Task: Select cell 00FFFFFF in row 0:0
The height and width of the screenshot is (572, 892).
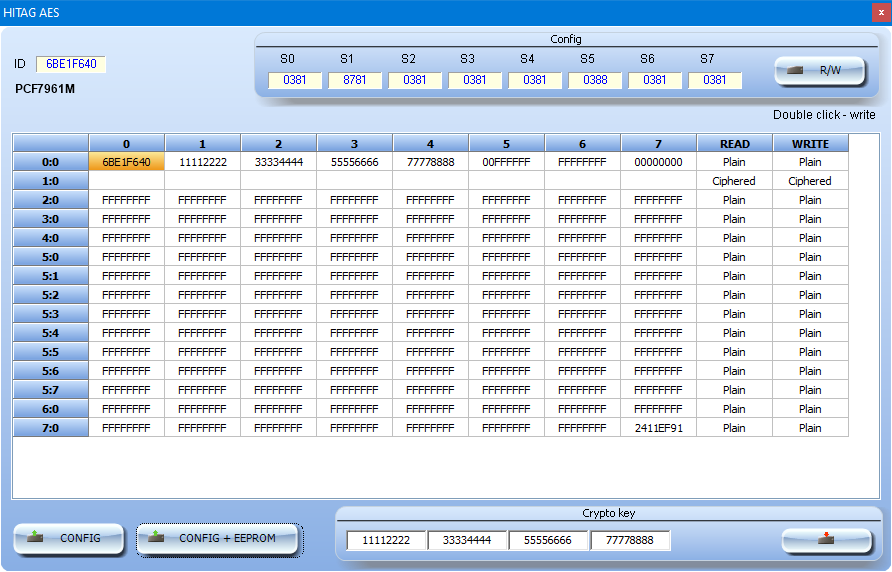Action: [x=506, y=162]
